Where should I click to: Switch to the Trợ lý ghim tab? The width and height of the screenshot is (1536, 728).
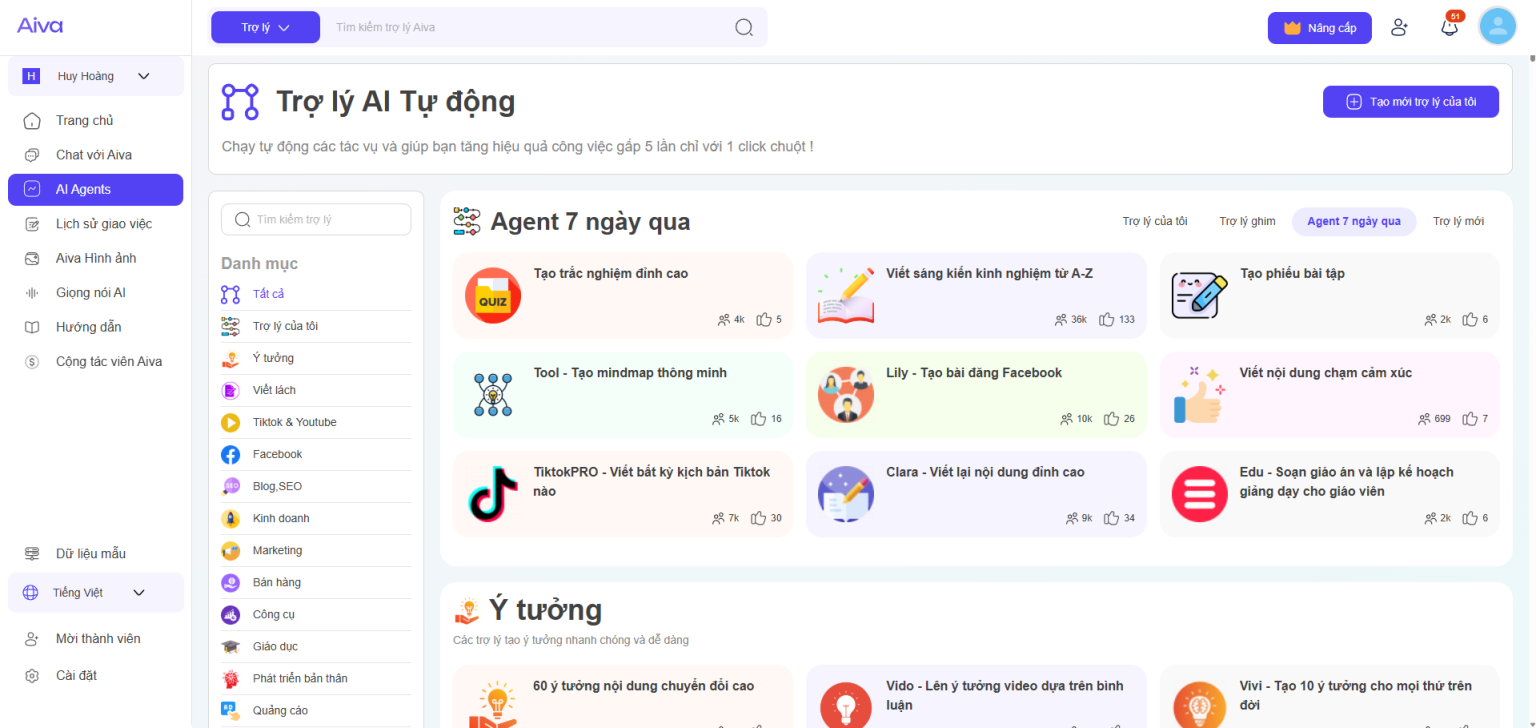pyautogui.click(x=1247, y=222)
